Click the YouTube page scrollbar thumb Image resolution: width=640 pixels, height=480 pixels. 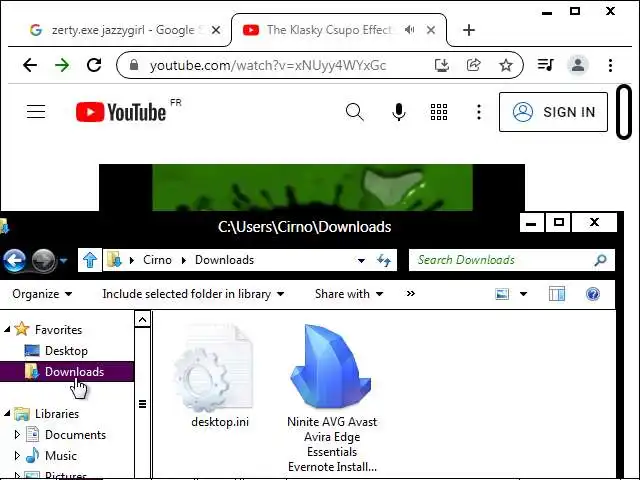[624, 111]
